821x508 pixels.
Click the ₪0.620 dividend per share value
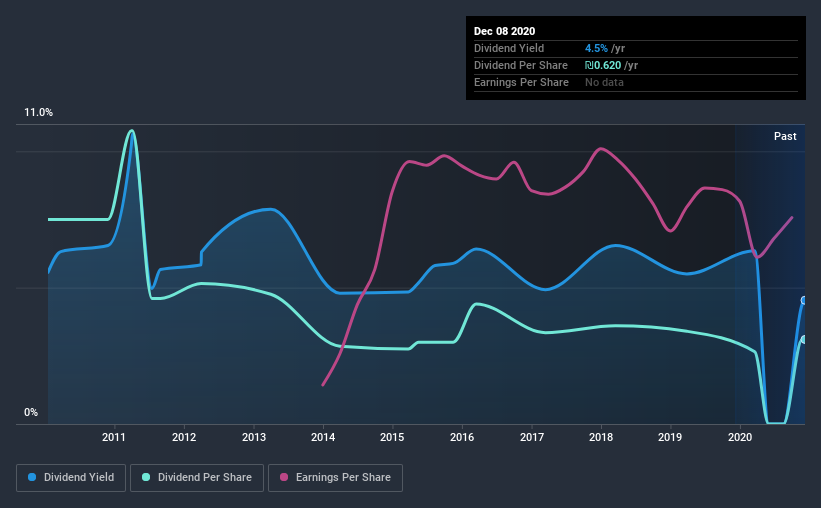point(603,65)
